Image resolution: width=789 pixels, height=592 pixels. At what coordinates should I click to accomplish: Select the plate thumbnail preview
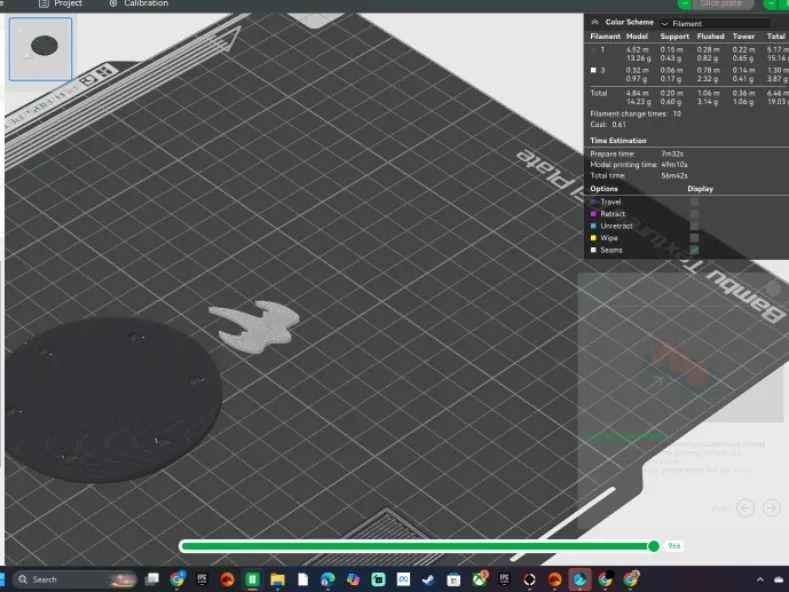pyautogui.click(x=41, y=49)
